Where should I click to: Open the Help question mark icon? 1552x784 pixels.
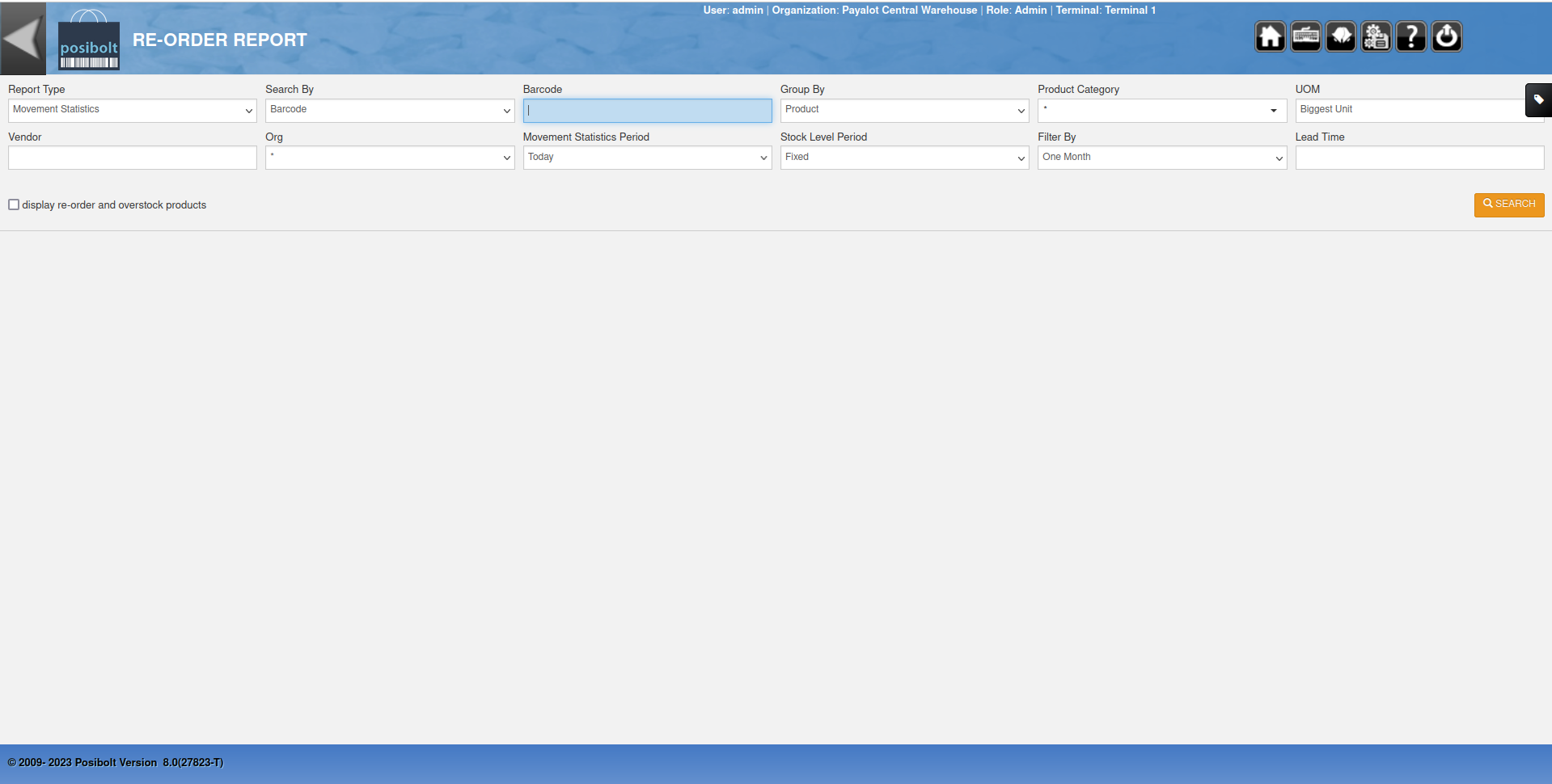pos(1411,36)
